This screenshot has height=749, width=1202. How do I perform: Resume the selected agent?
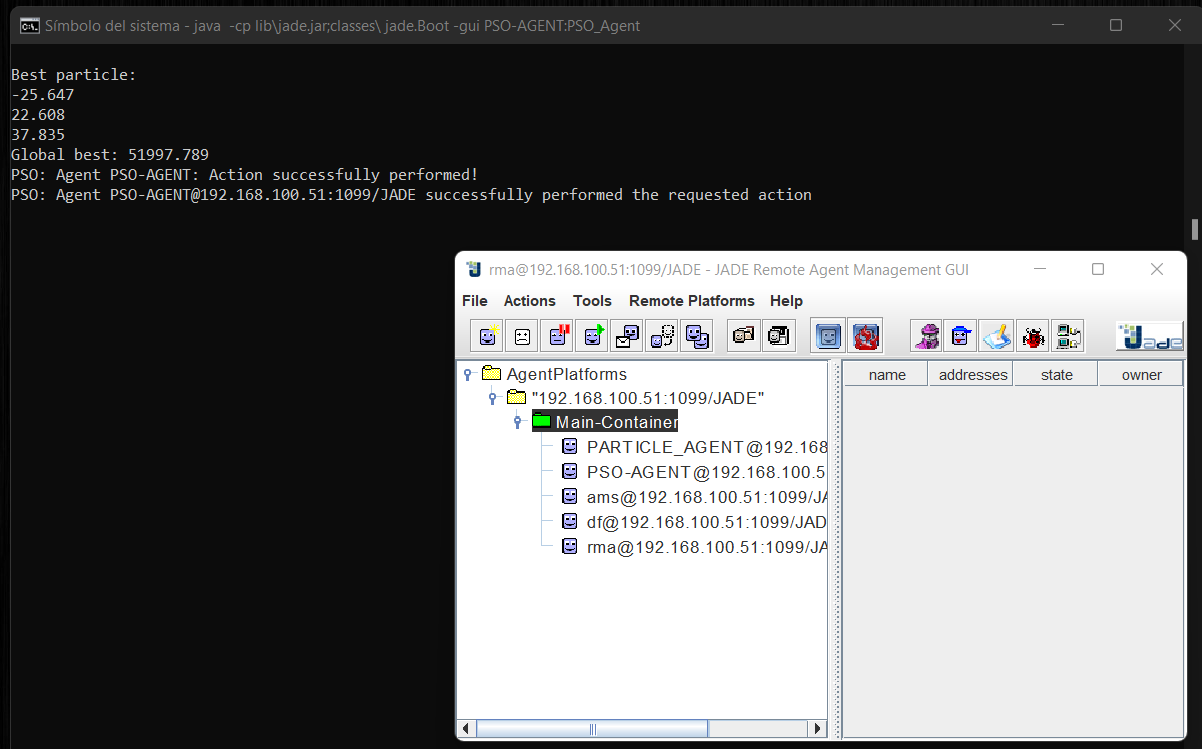591,335
